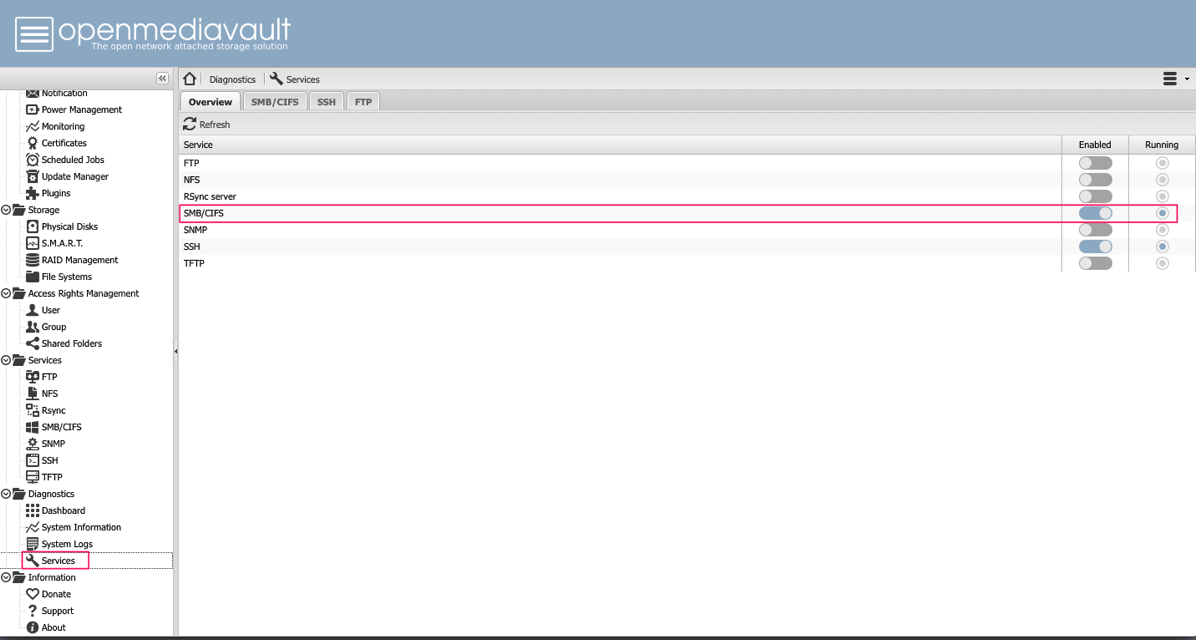Click the Enabled column header
Screen dimensions: 1196x640
1095,145
